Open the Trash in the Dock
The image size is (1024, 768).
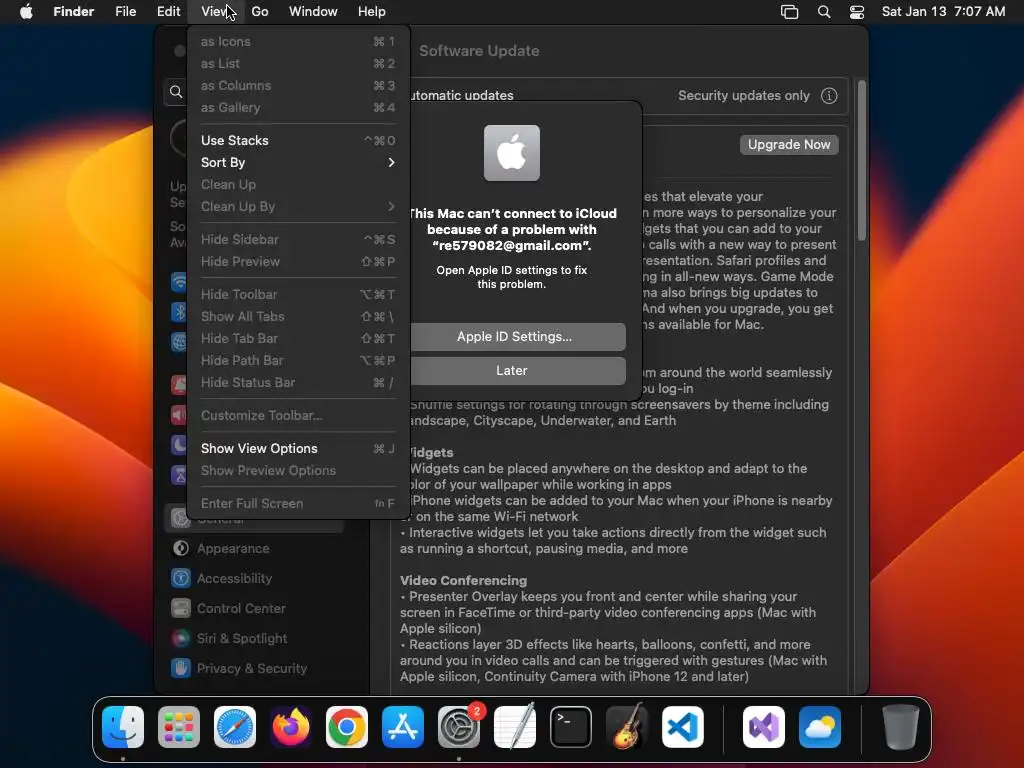click(x=901, y=727)
